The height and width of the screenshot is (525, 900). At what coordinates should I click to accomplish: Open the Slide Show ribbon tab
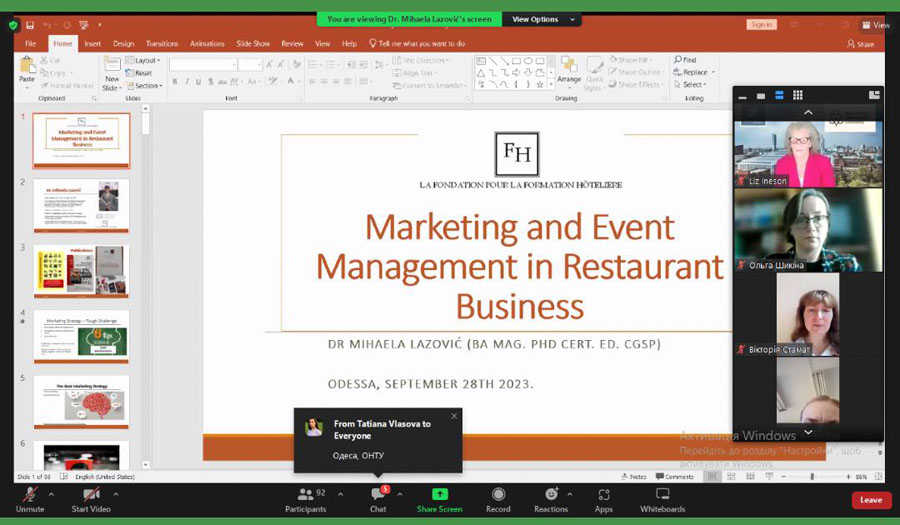click(x=253, y=44)
